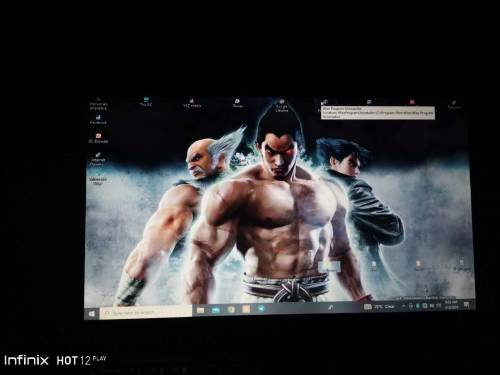Select the UC Browser desktop shortcut
The width and height of the screenshot is (500, 375).
(x=98, y=138)
